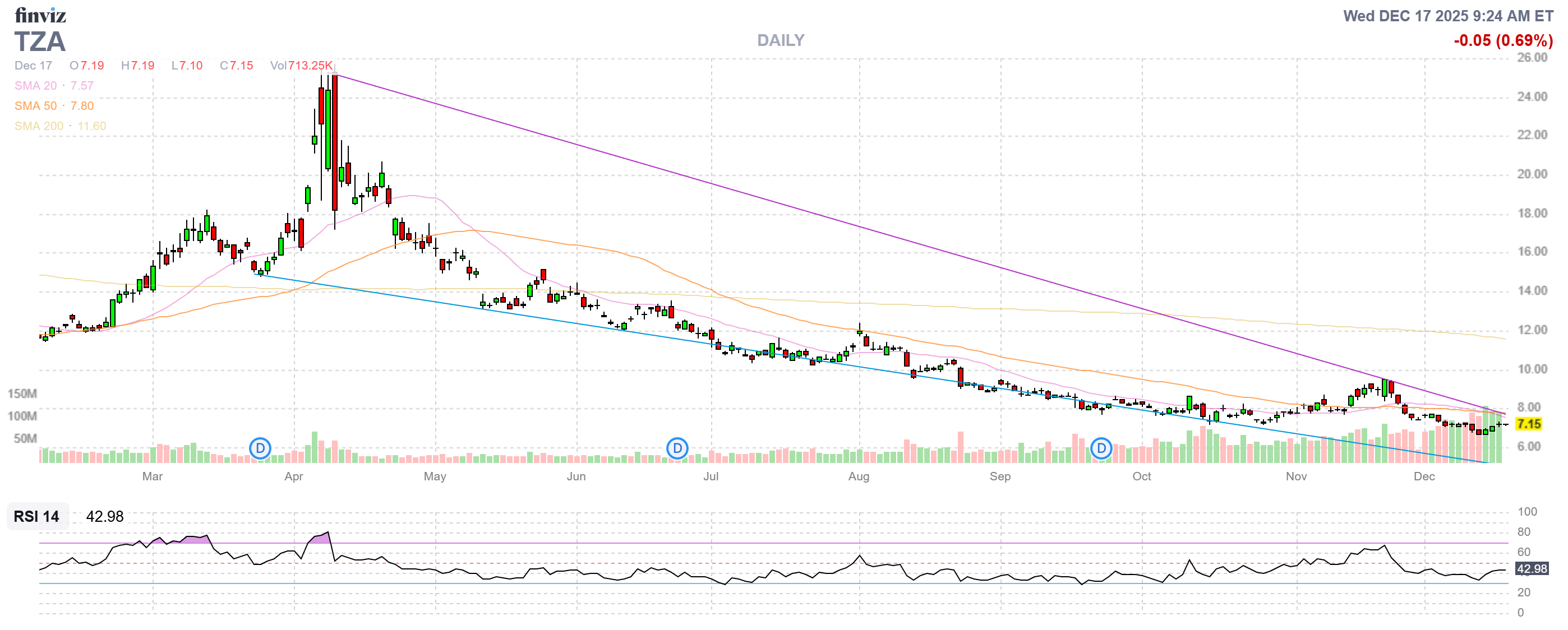Screen dimensions: 1568x630
Task: Click the RSI 14 indicator badge
Action: click(x=36, y=516)
